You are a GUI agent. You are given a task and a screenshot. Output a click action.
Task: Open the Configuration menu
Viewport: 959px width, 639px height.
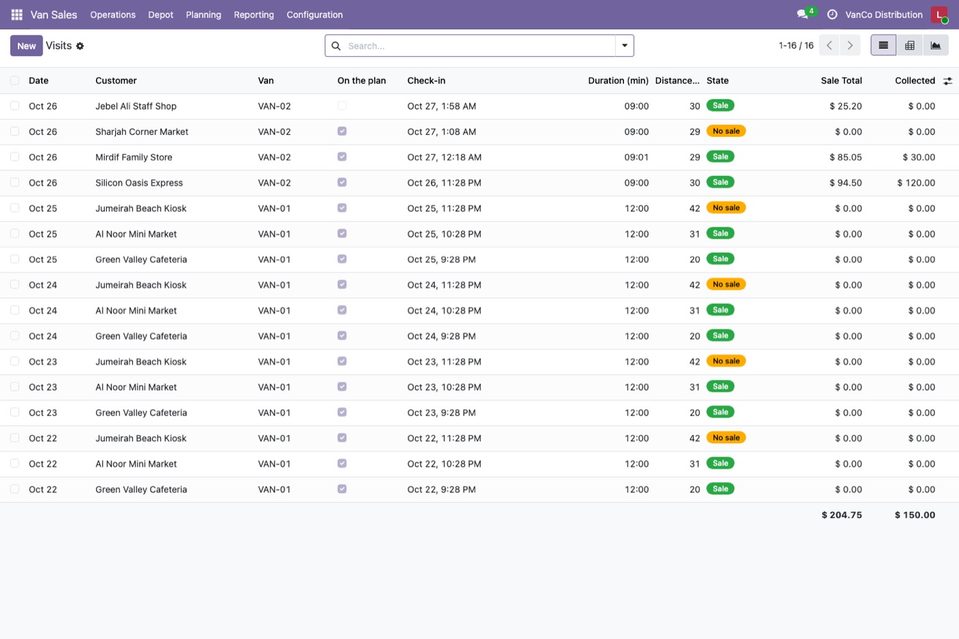pos(314,15)
